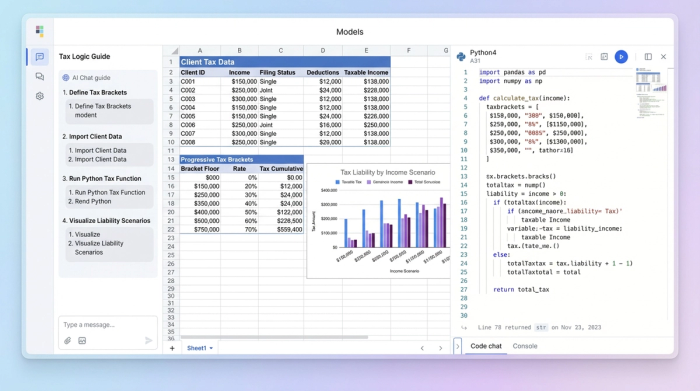Toggle the side panel layout icon
This screenshot has height=391, width=700.
point(648,57)
